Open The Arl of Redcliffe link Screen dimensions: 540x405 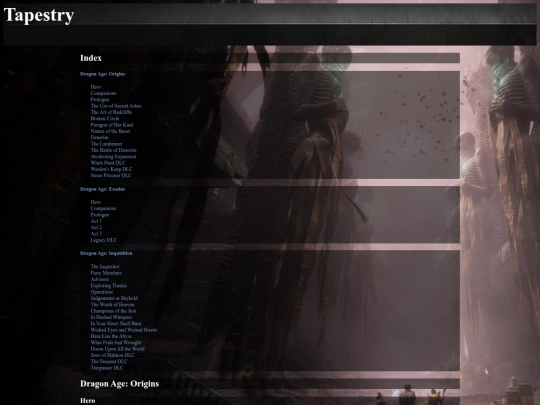(x=111, y=112)
